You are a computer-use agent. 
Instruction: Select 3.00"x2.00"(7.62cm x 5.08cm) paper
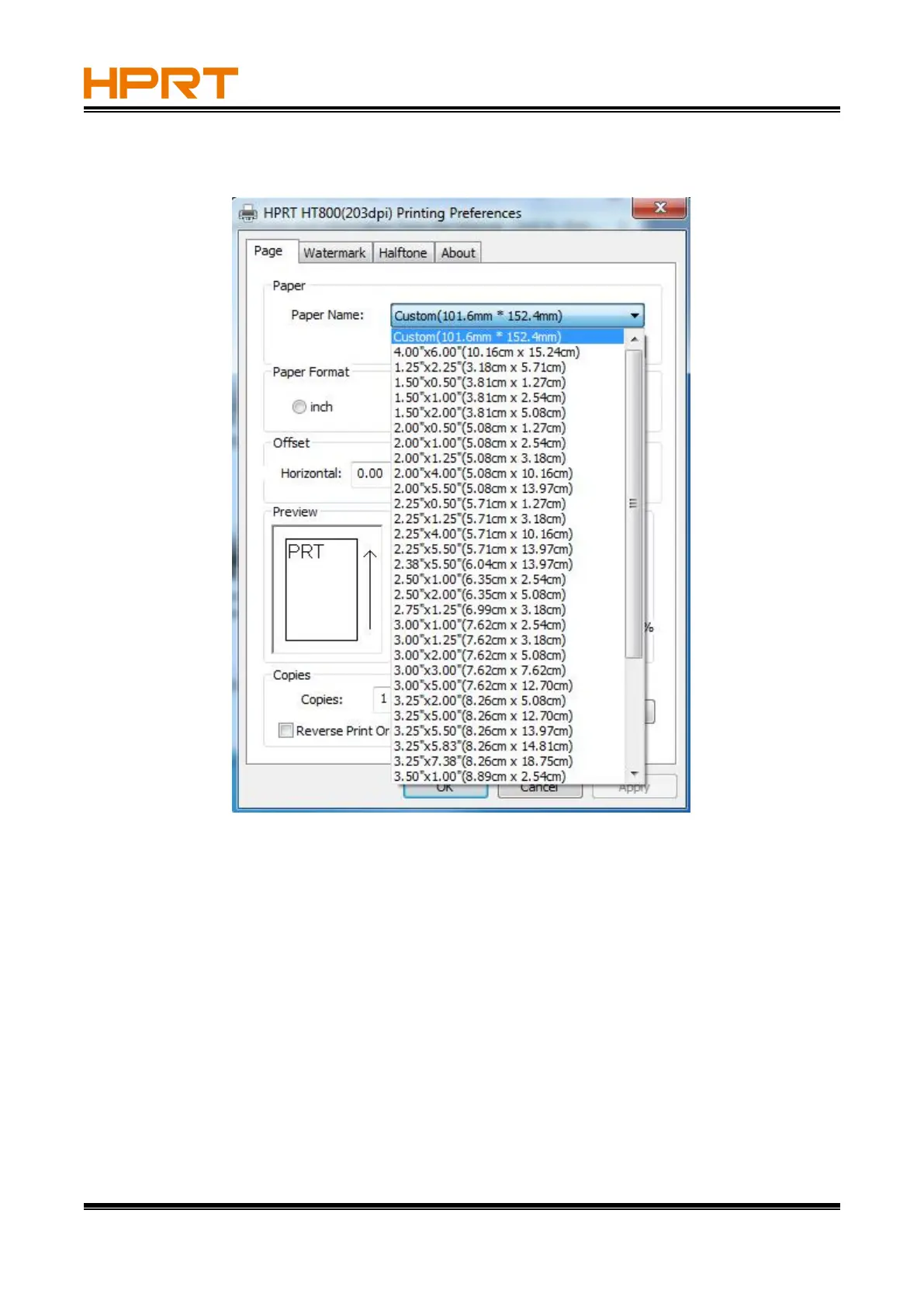point(507,654)
